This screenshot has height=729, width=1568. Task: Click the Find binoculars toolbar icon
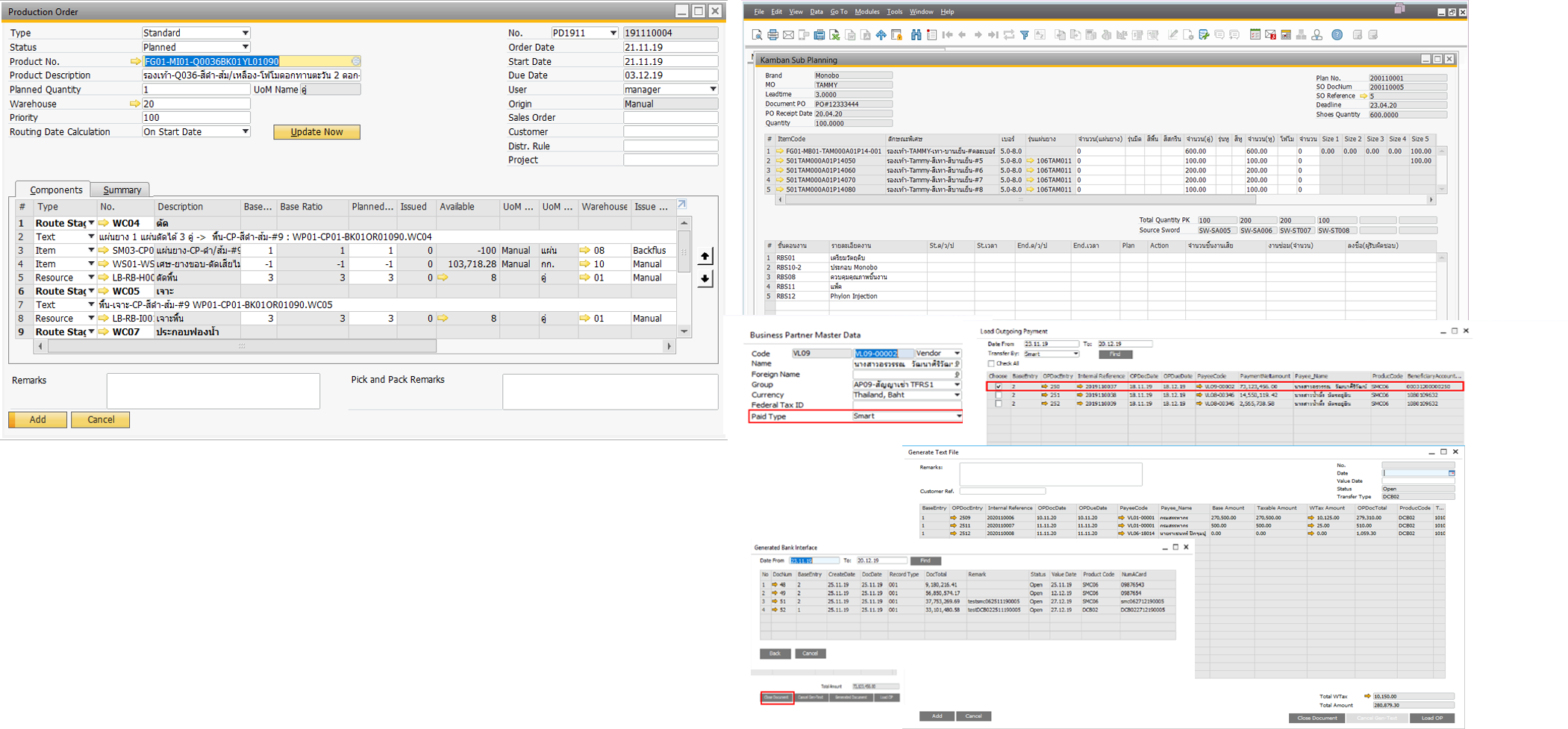916,35
